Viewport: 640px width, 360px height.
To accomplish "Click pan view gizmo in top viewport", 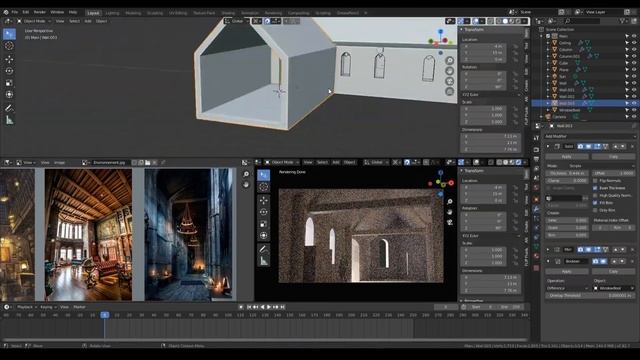I will (449, 71).
